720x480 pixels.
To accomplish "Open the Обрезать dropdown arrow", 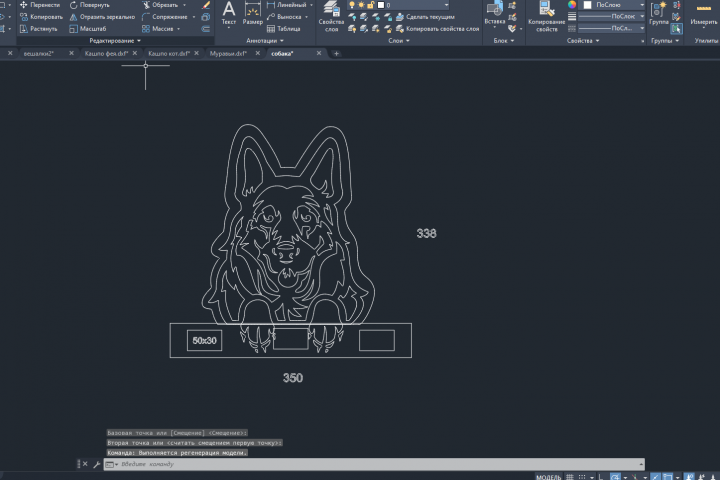I will click(185, 5).
